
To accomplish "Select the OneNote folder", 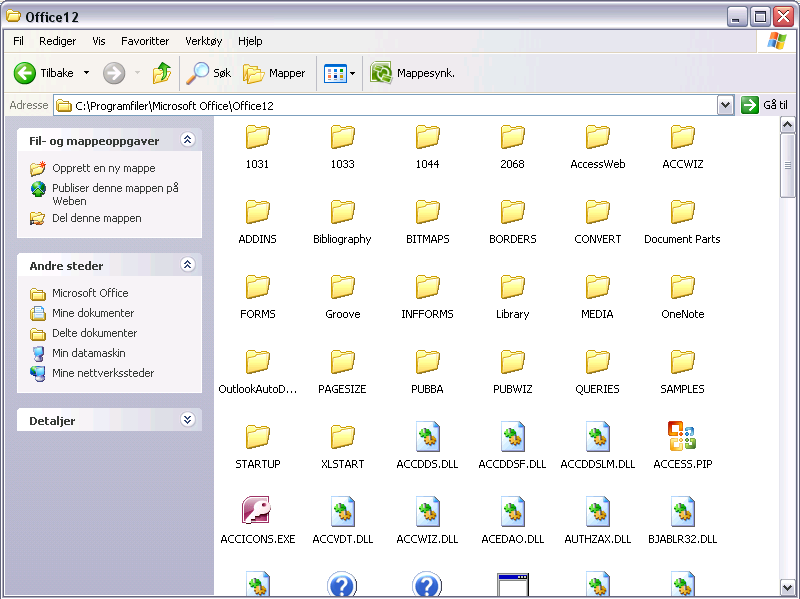I will pyautogui.click(x=682, y=287).
